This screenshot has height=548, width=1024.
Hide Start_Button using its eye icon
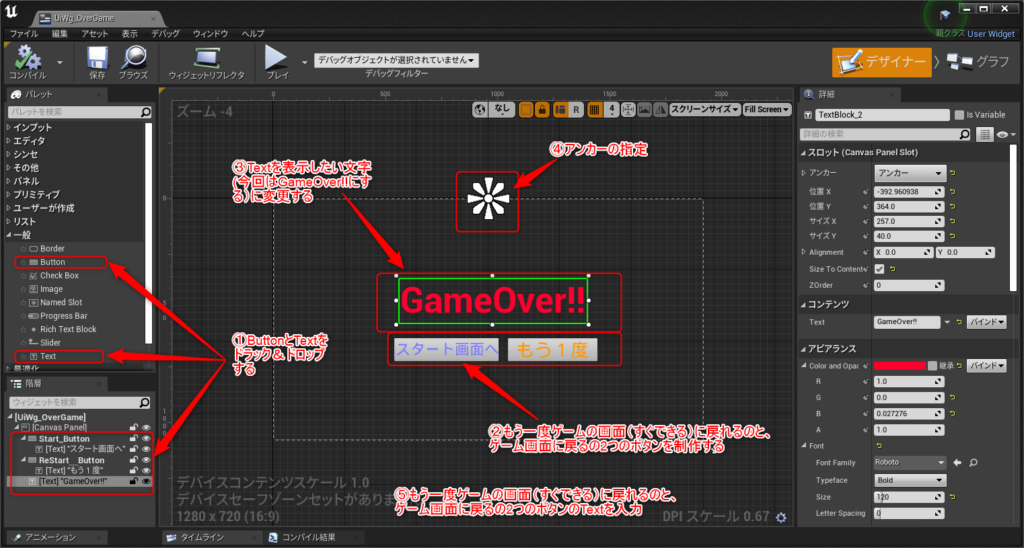pos(146,438)
